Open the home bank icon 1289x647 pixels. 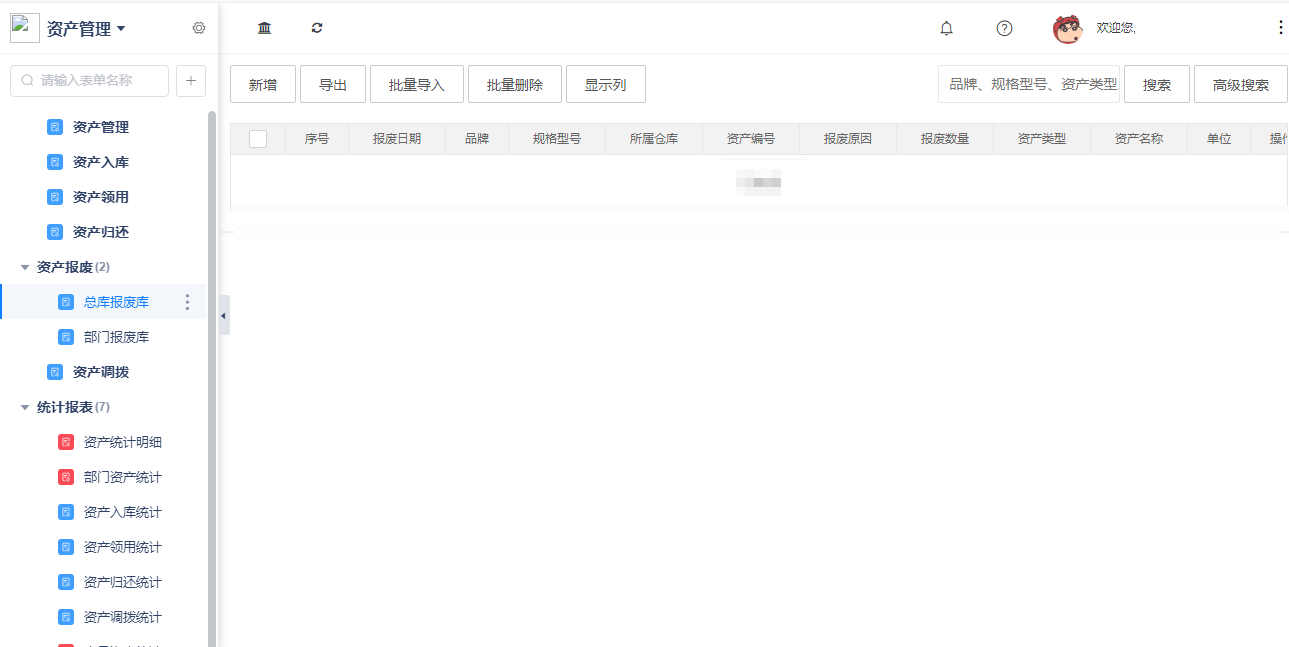click(x=264, y=28)
